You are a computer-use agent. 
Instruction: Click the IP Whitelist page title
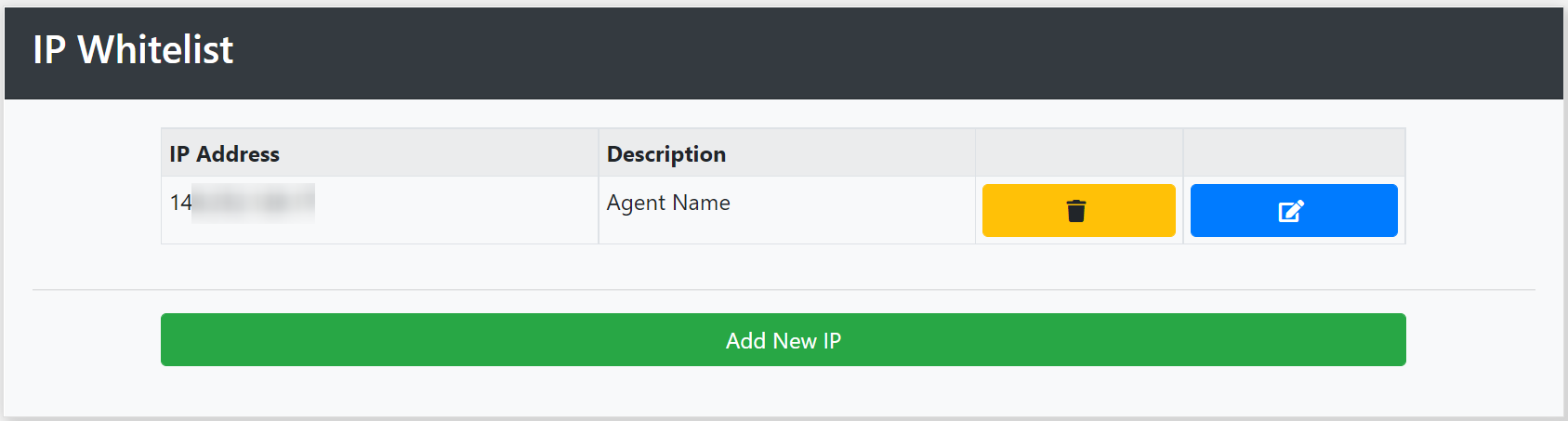pyautogui.click(x=133, y=50)
